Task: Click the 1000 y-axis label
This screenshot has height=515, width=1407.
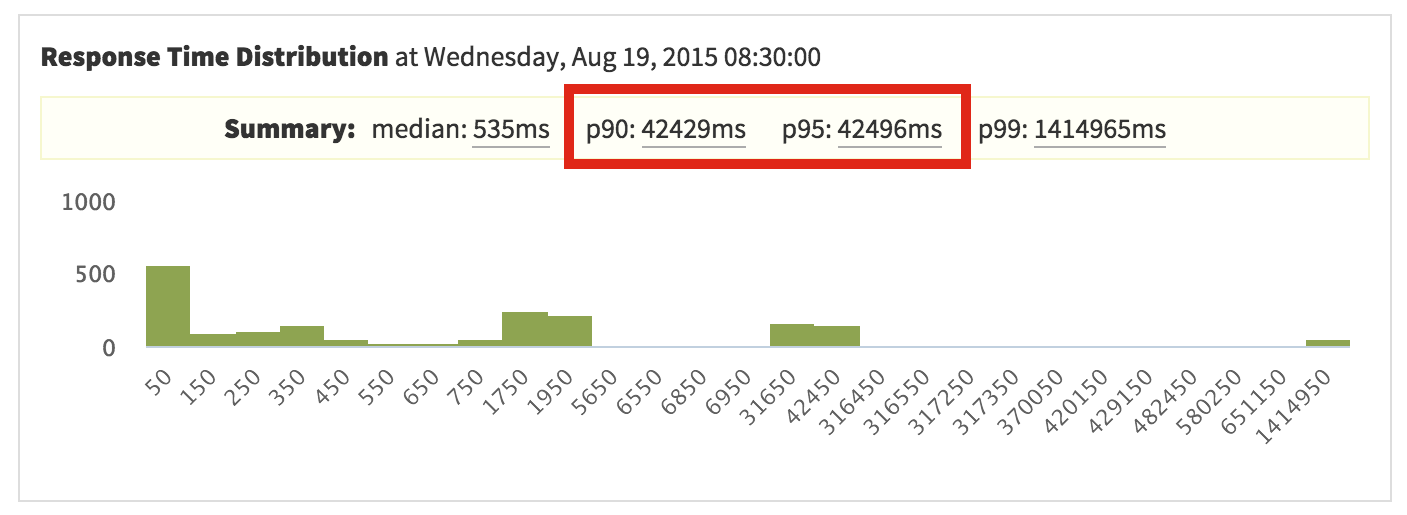Action: [x=89, y=202]
